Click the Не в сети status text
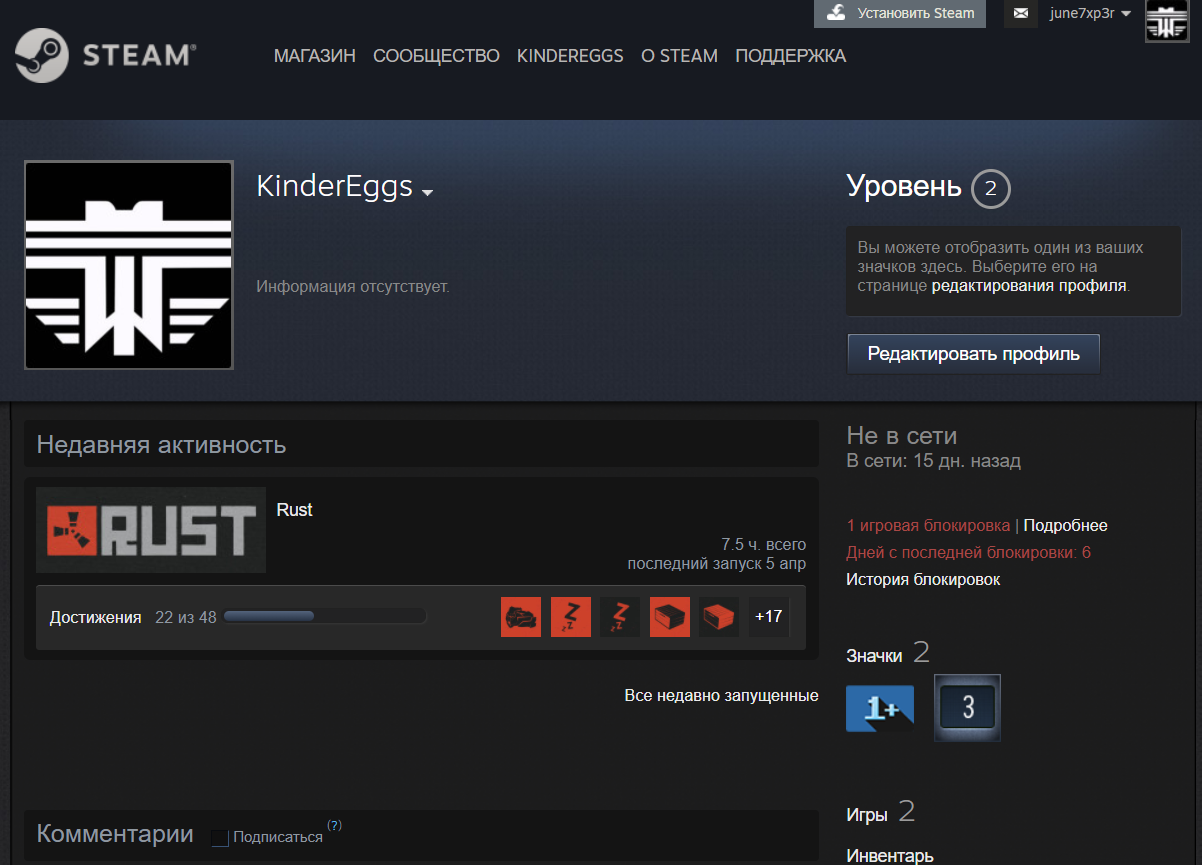Viewport: 1202px width, 865px height. (902, 435)
